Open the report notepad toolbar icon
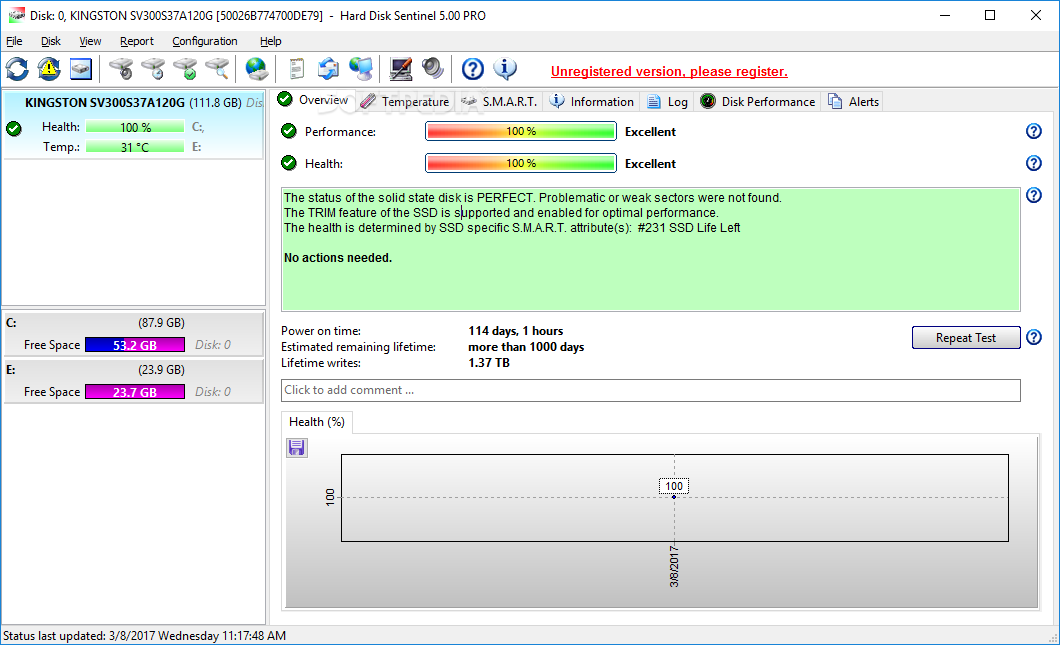Viewport: 1060px width, 645px height. pyautogui.click(x=296, y=69)
